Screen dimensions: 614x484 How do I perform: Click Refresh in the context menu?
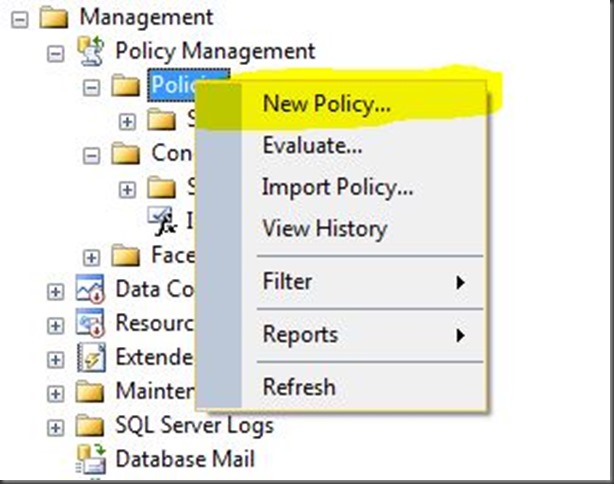tap(299, 387)
